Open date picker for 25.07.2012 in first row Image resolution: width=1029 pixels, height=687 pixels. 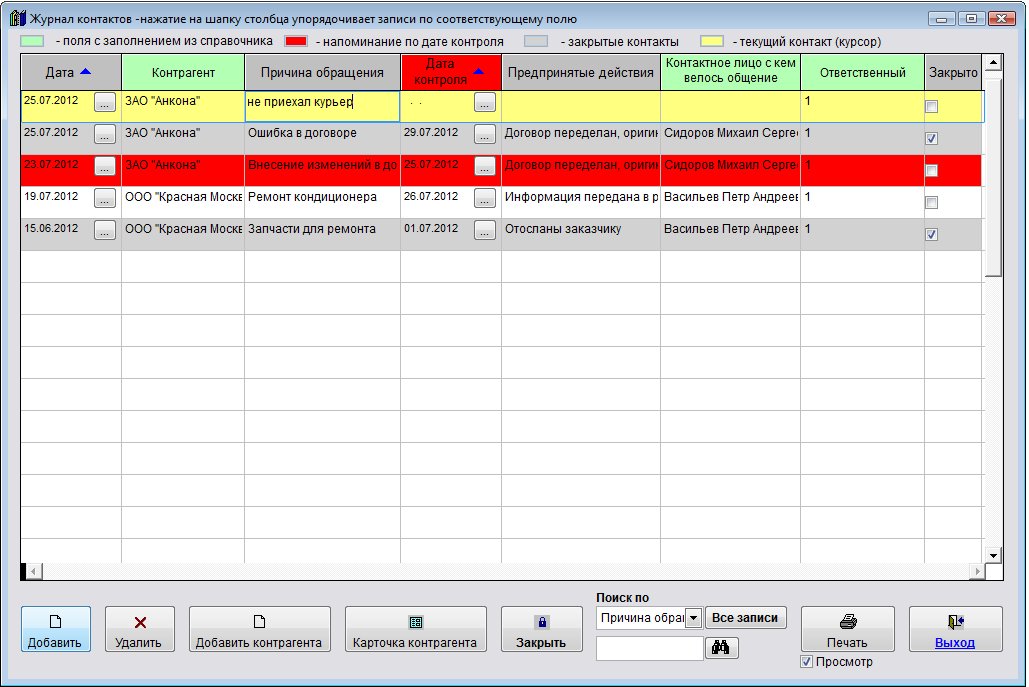tap(105, 103)
